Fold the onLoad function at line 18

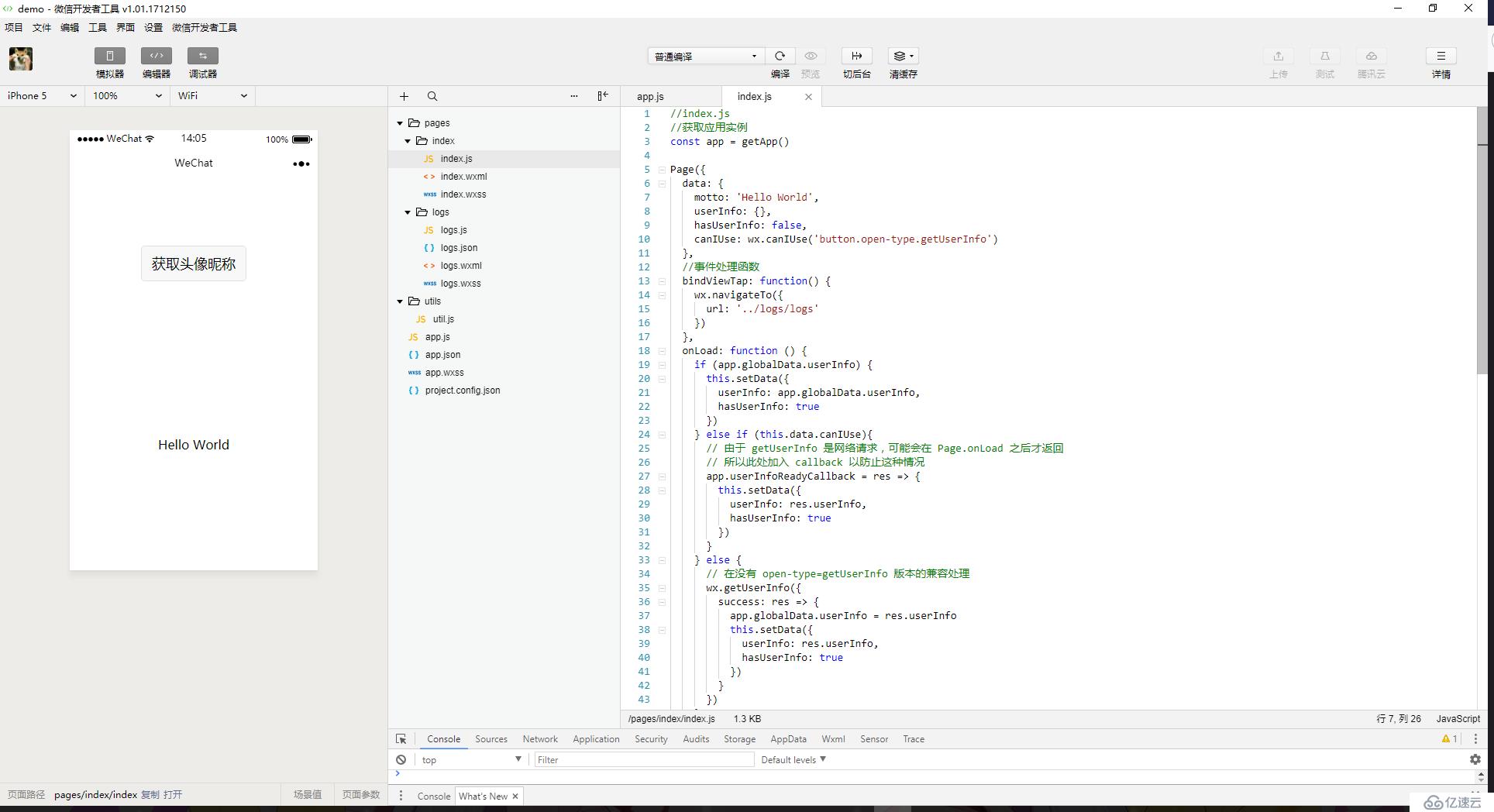662,351
